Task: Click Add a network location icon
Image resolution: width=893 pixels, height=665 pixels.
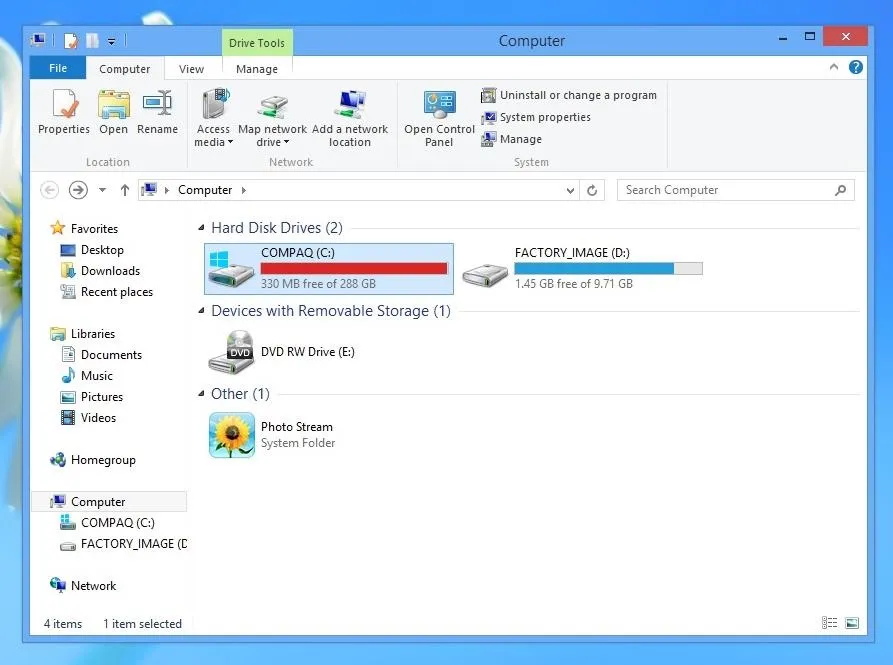Action: (350, 104)
